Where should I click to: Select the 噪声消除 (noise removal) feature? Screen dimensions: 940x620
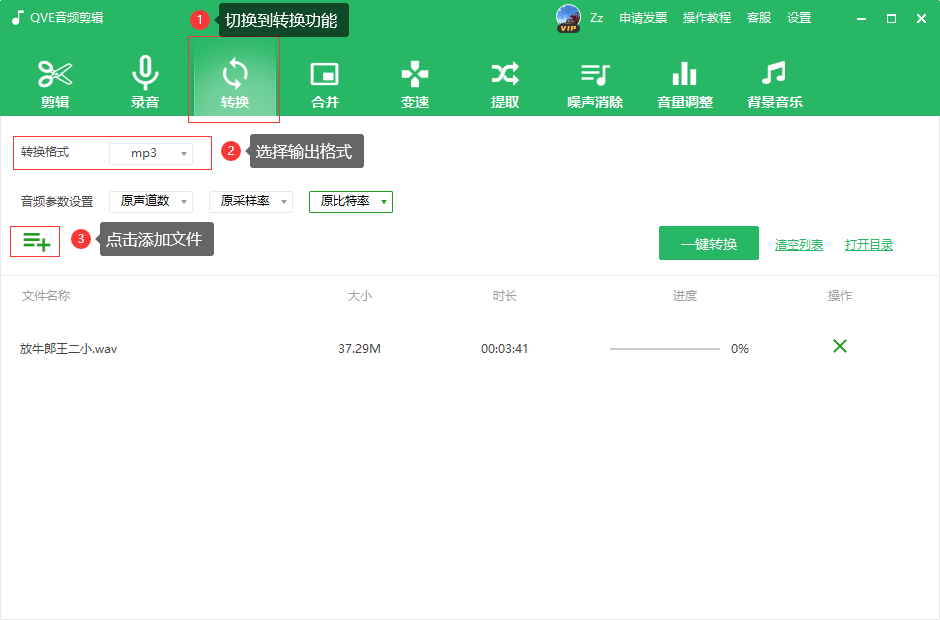coord(594,80)
